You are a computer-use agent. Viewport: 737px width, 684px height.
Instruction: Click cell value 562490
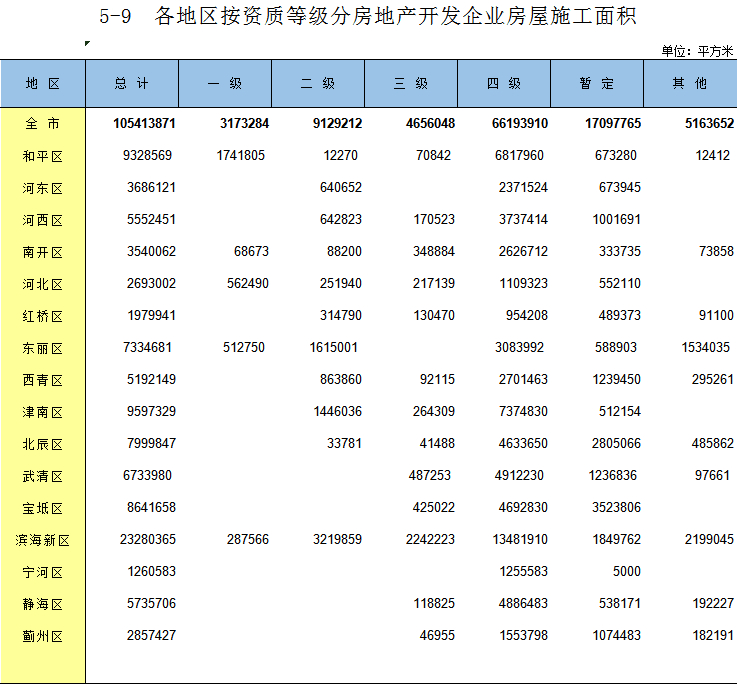click(248, 283)
